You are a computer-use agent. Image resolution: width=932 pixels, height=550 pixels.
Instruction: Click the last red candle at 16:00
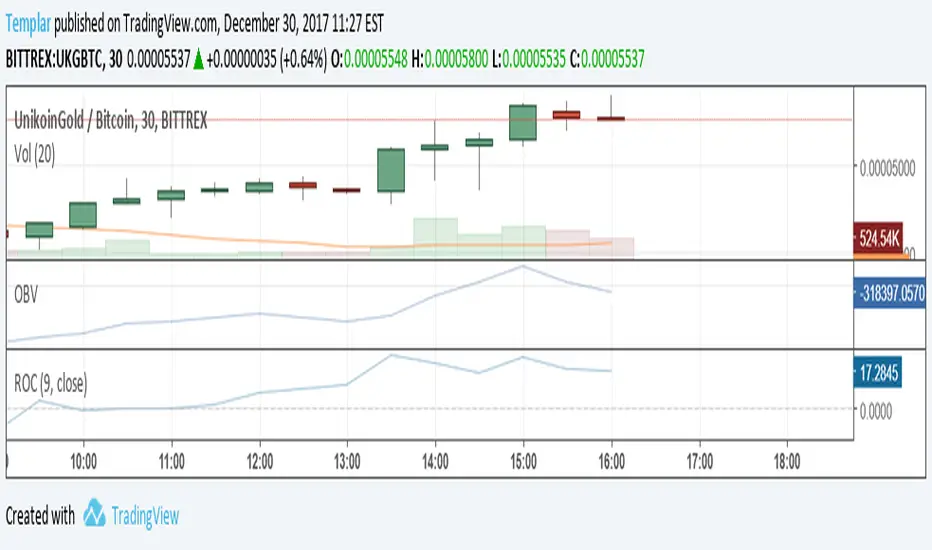(x=611, y=118)
